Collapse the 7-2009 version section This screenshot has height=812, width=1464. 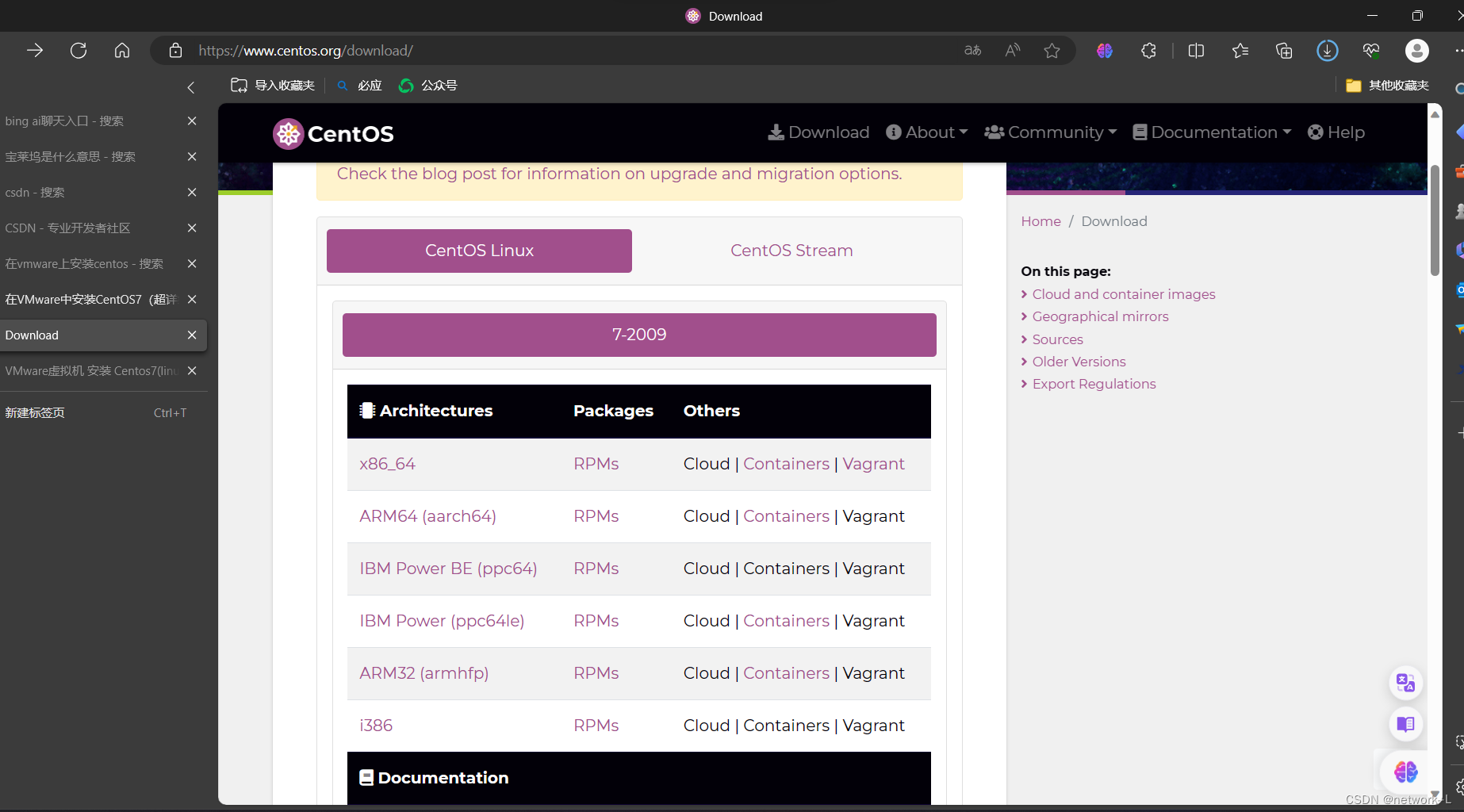[639, 335]
